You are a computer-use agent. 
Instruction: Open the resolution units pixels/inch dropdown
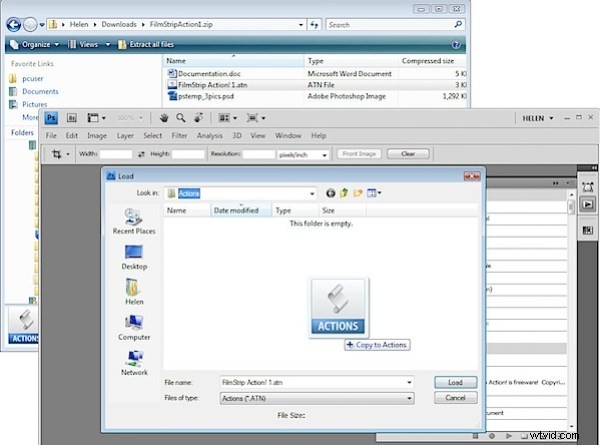tap(324, 155)
